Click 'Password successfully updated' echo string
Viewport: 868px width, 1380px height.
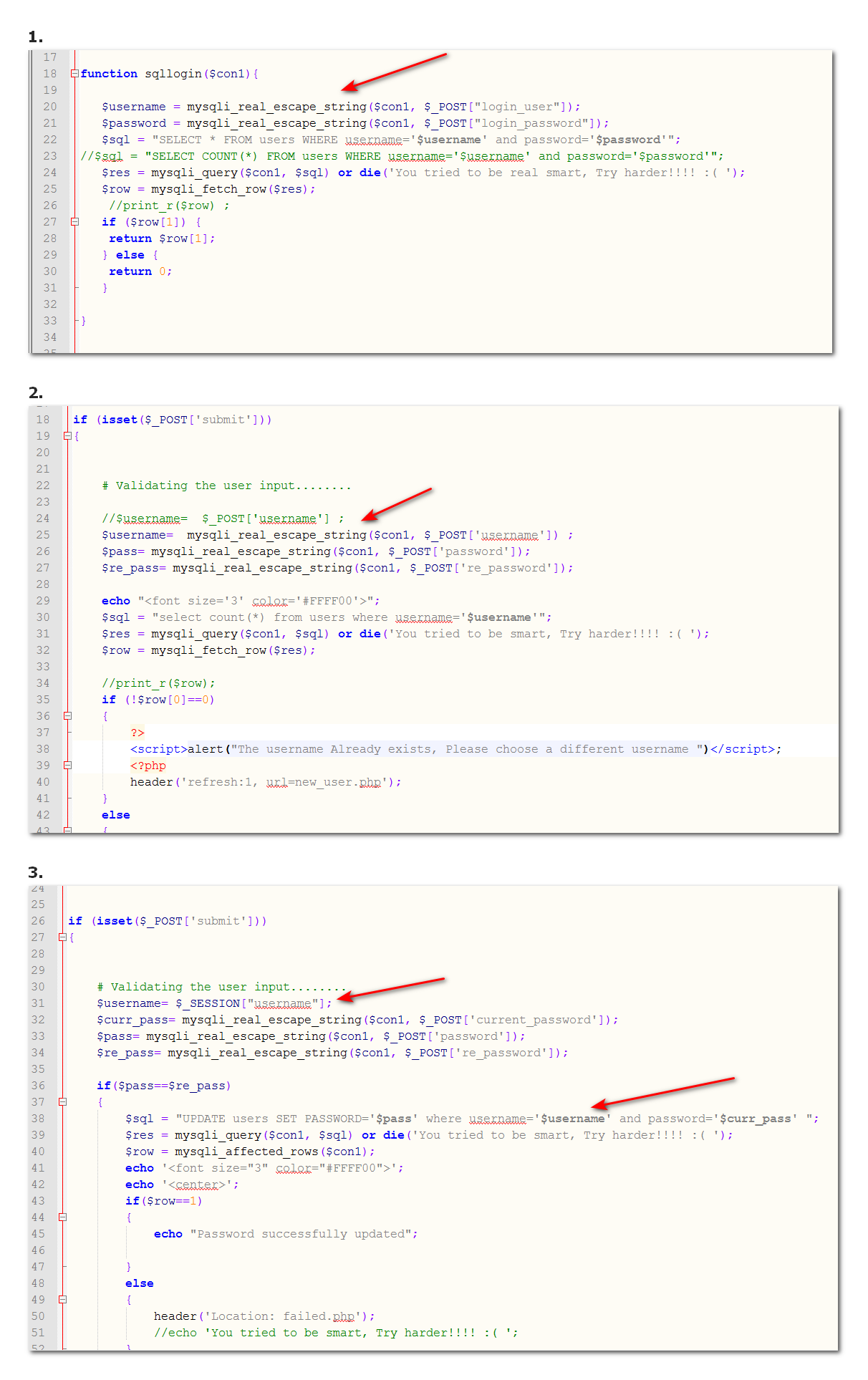click(x=304, y=1234)
